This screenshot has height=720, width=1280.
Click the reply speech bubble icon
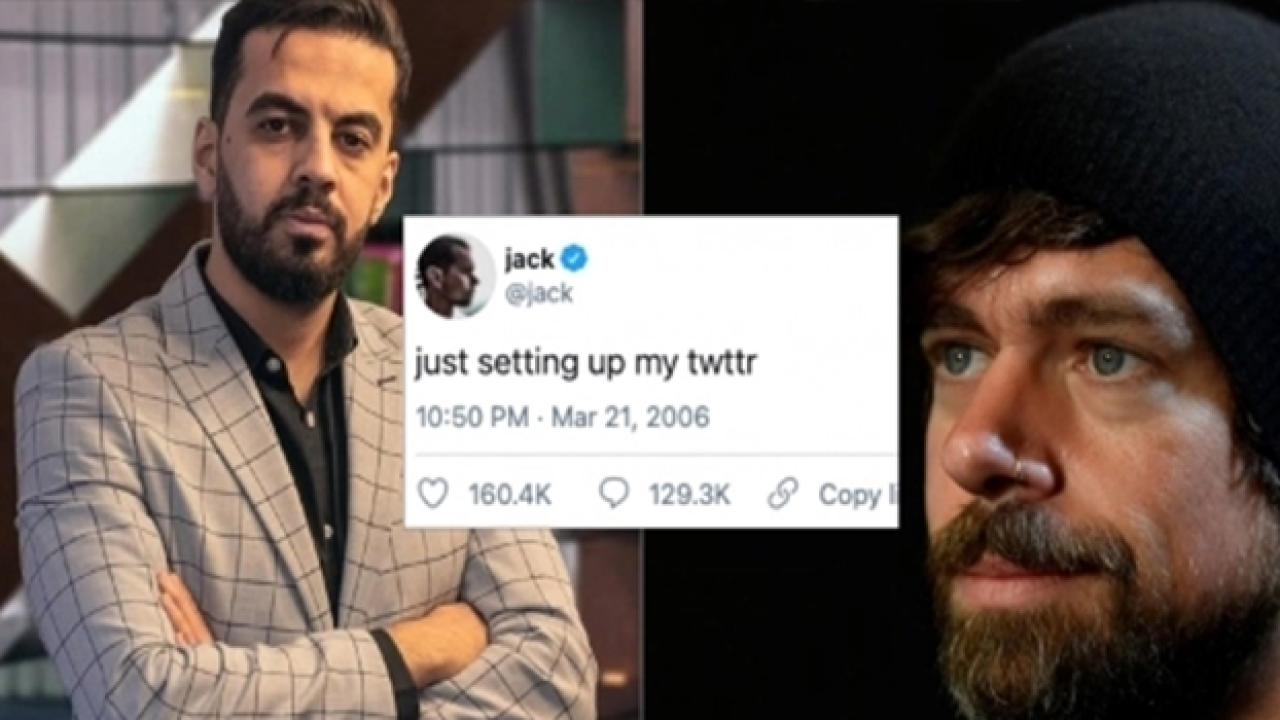point(613,493)
